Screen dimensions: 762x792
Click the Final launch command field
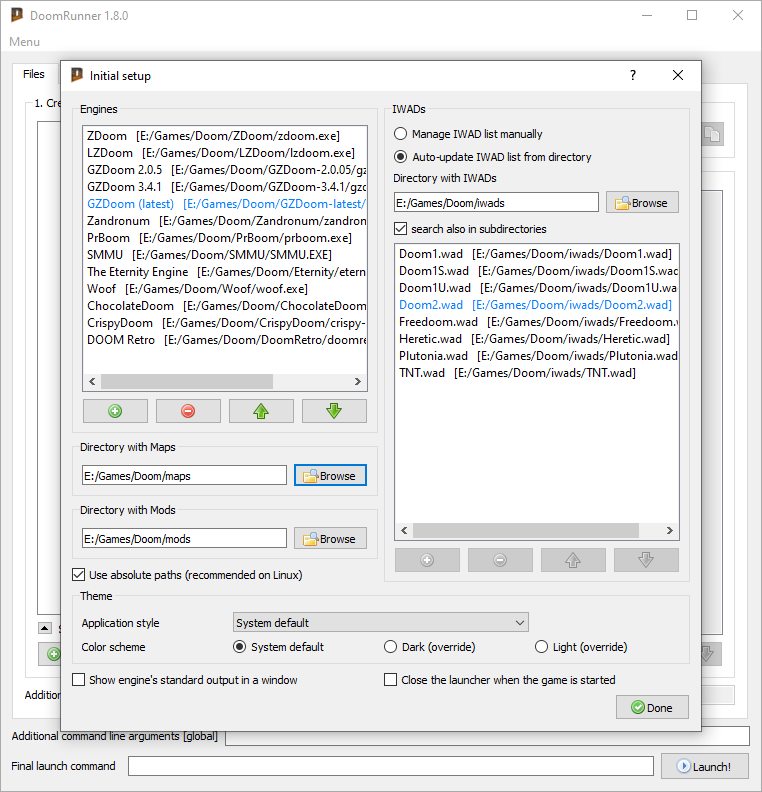click(391, 766)
